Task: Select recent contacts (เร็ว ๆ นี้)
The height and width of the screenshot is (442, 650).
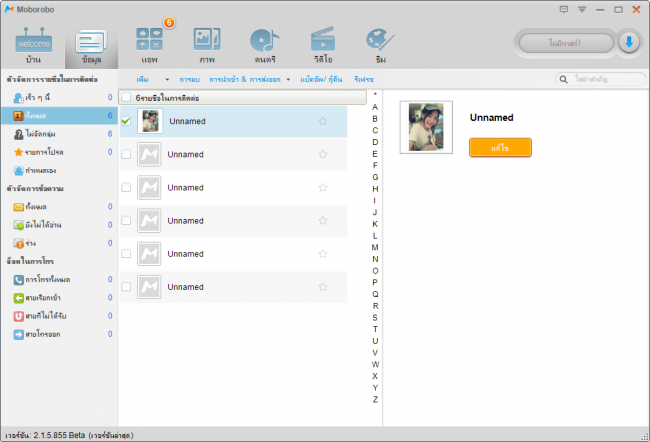Action: [59, 97]
